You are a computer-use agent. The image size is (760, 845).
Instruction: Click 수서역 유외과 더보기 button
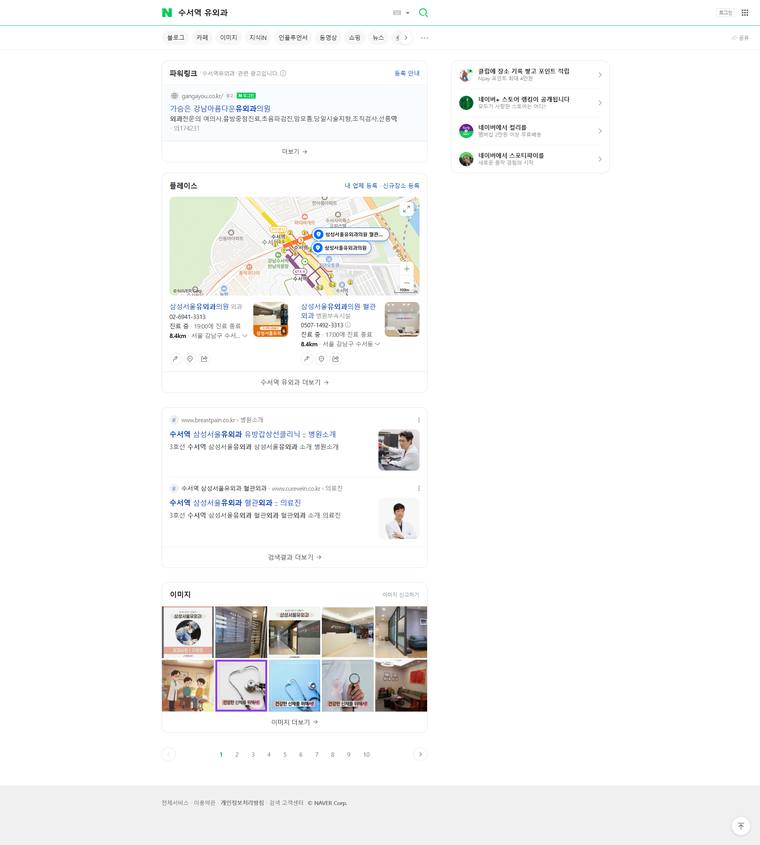(x=294, y=382)
